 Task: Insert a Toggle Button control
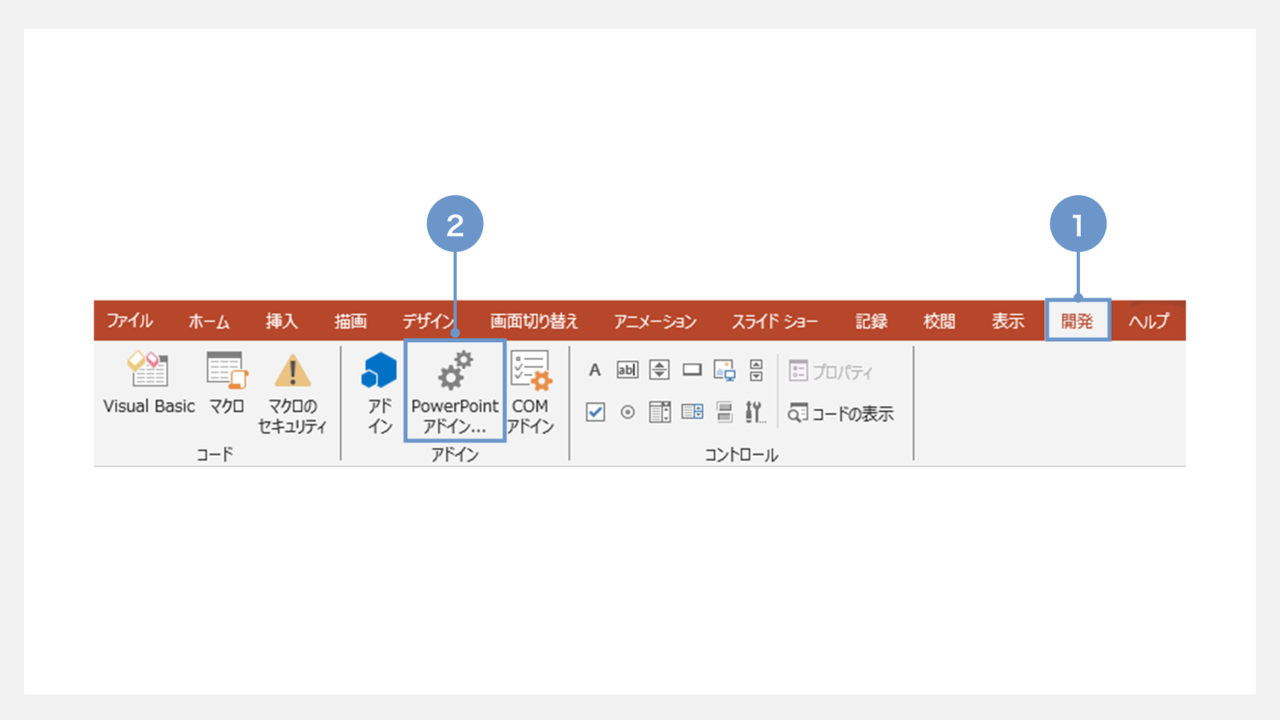coord(725,412)
